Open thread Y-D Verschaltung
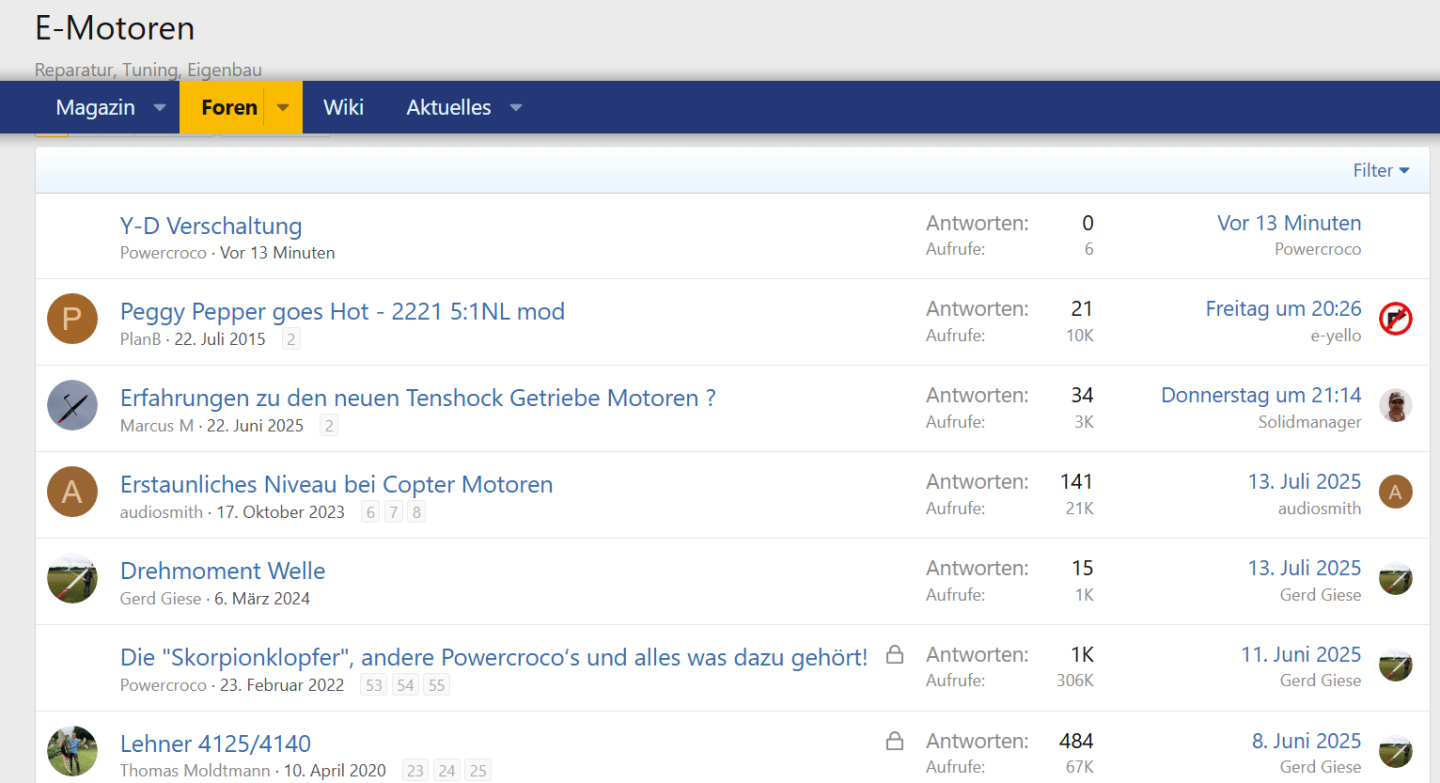 [211, 226]
